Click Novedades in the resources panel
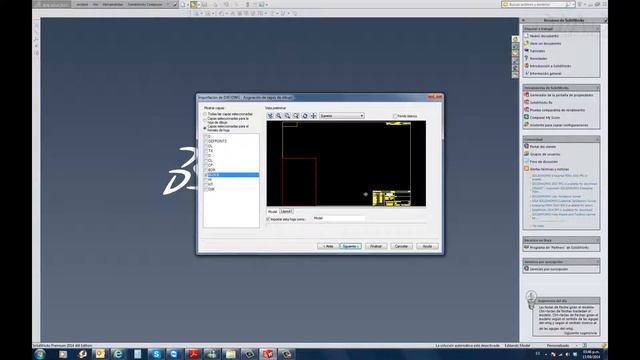The height and width of the screenshot is (360, 640). click(538, 58)
